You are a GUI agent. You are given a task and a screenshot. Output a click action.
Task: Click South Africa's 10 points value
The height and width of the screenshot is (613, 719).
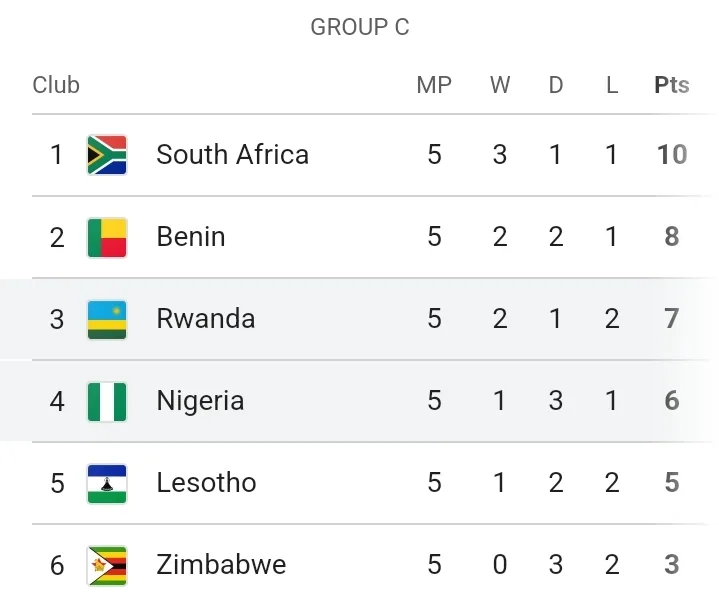coord(671,155)
